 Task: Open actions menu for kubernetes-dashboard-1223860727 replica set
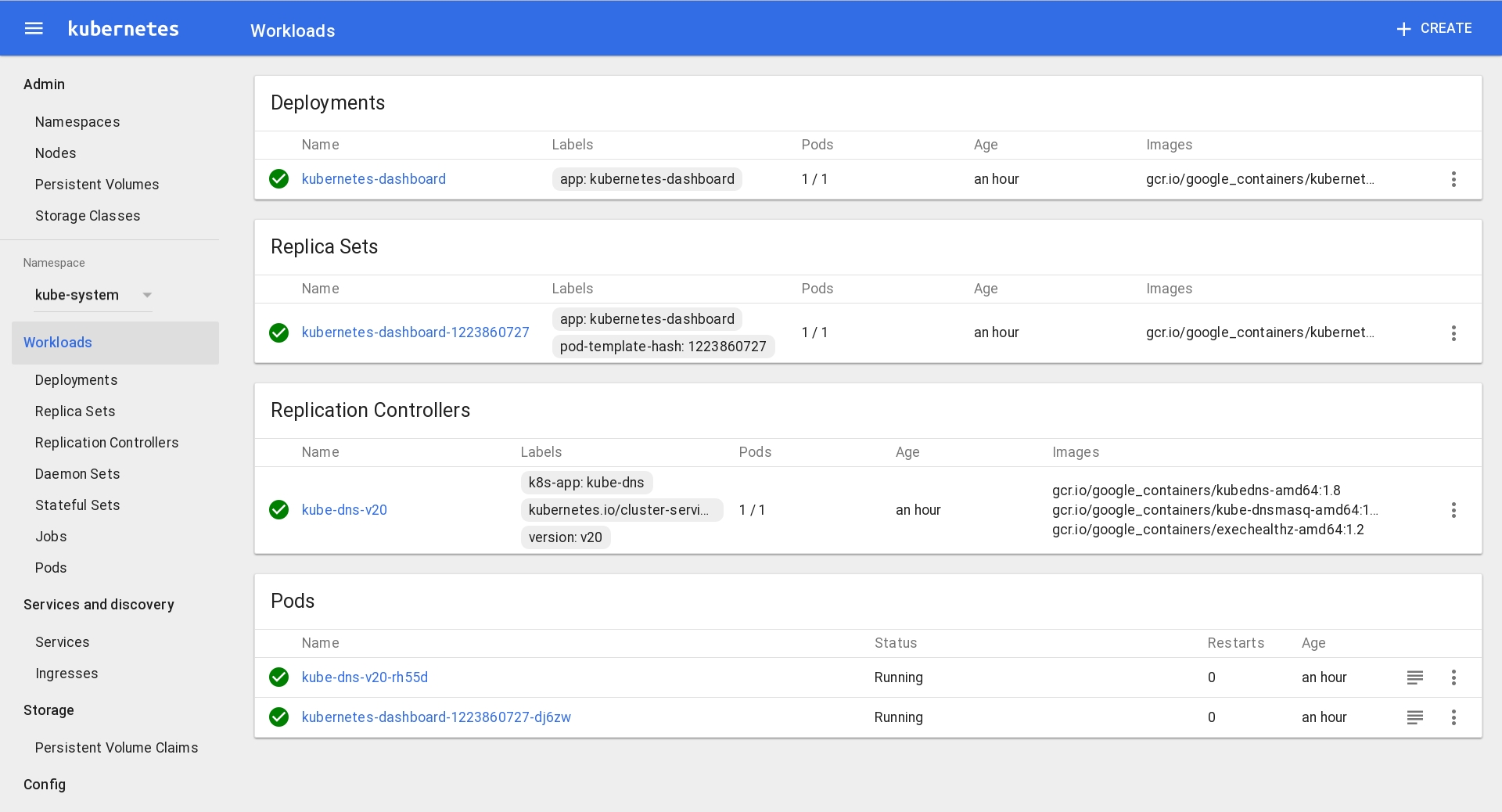coord(1453,333)
